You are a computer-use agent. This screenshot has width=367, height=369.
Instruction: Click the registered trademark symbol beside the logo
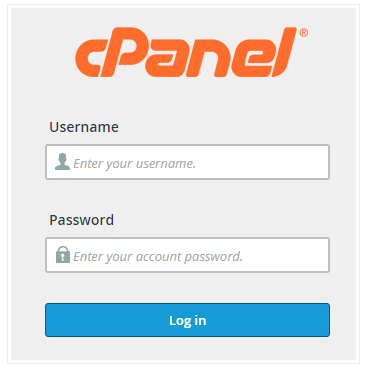pyautogui.click(x=303, y=33)
